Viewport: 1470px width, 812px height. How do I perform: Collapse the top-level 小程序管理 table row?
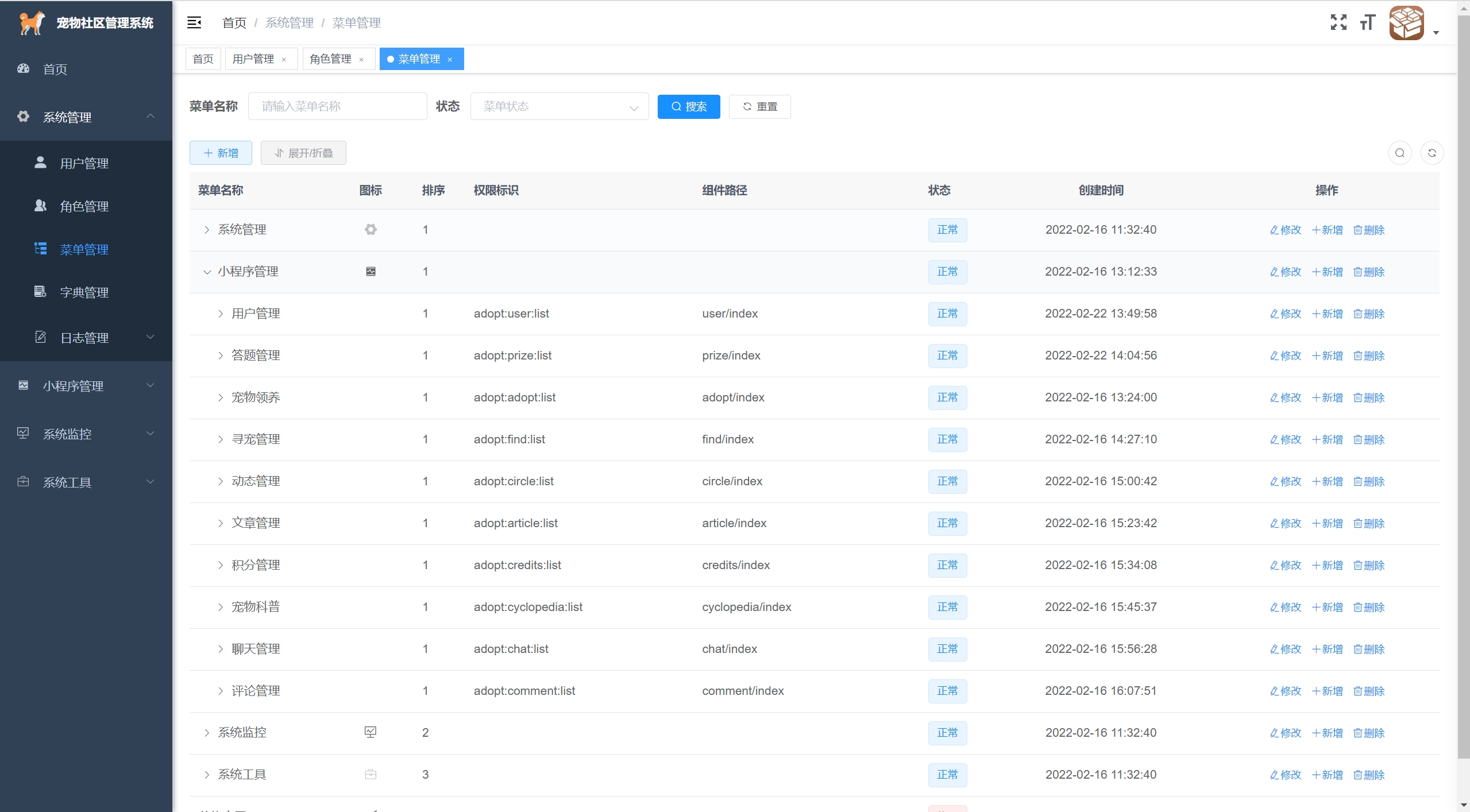(x=207, y=272)
